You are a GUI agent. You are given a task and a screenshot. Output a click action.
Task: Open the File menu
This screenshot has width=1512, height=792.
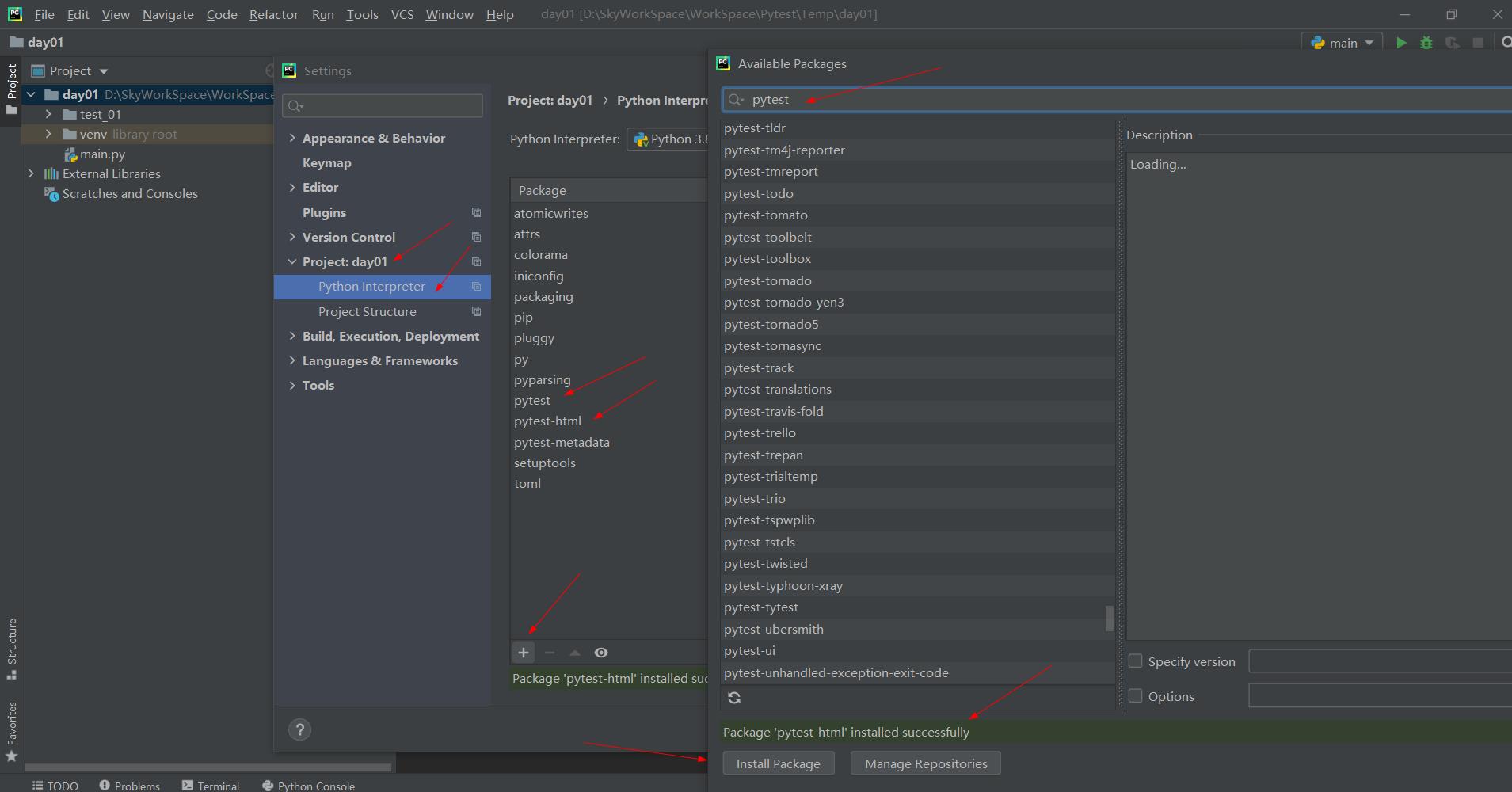tap(44, 14)
